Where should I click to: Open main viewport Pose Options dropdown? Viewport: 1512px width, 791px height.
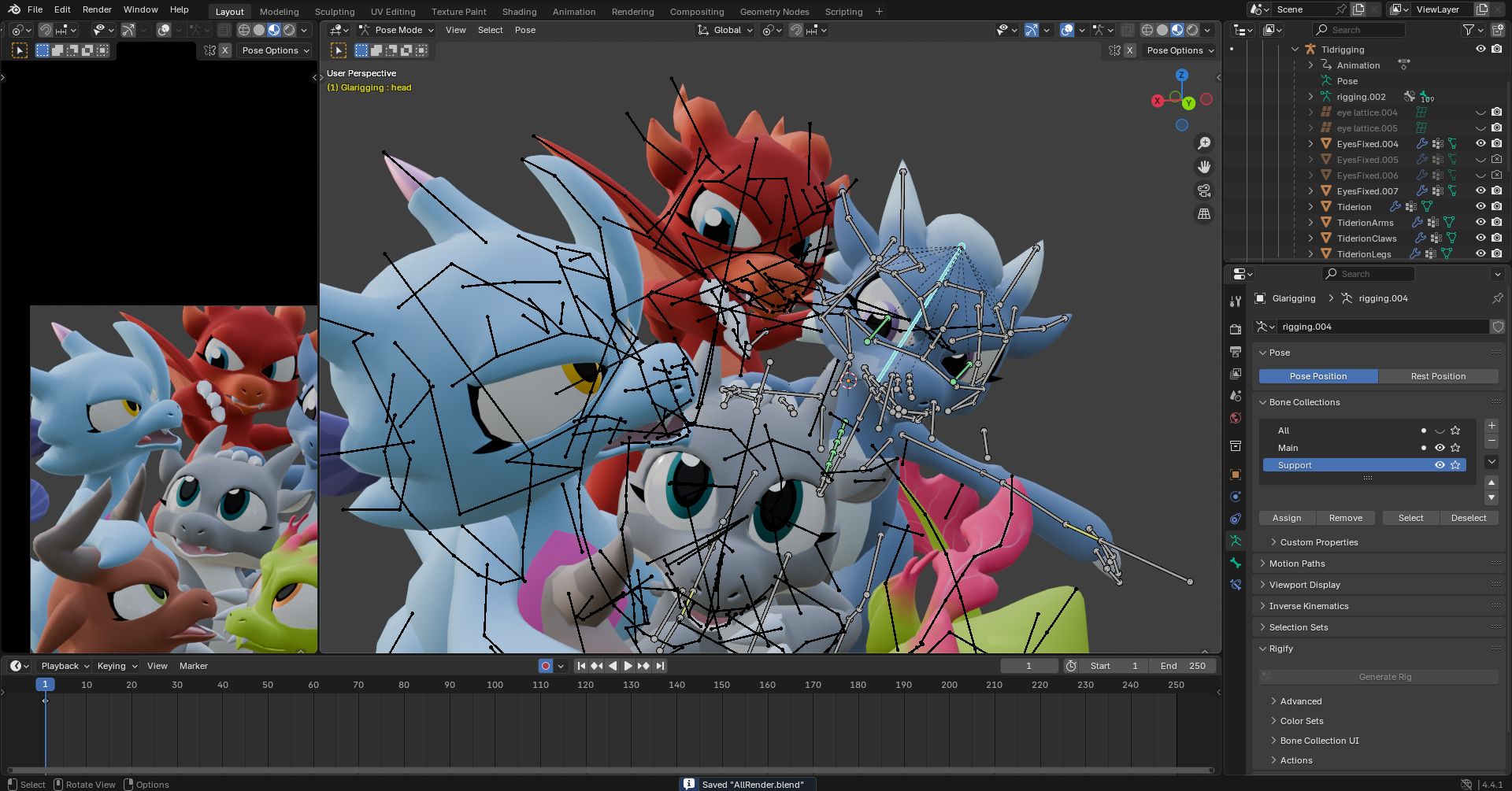[1180, 50]
